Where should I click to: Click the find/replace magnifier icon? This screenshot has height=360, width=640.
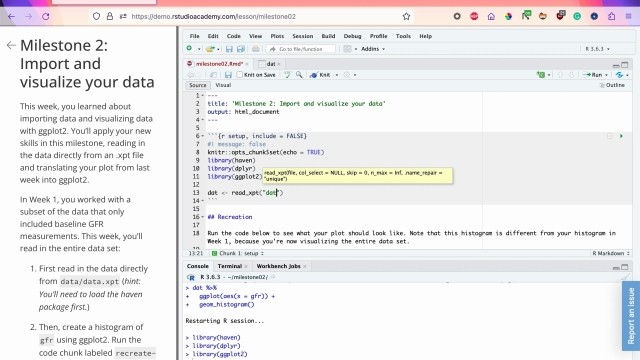click(x=299, y=75)
